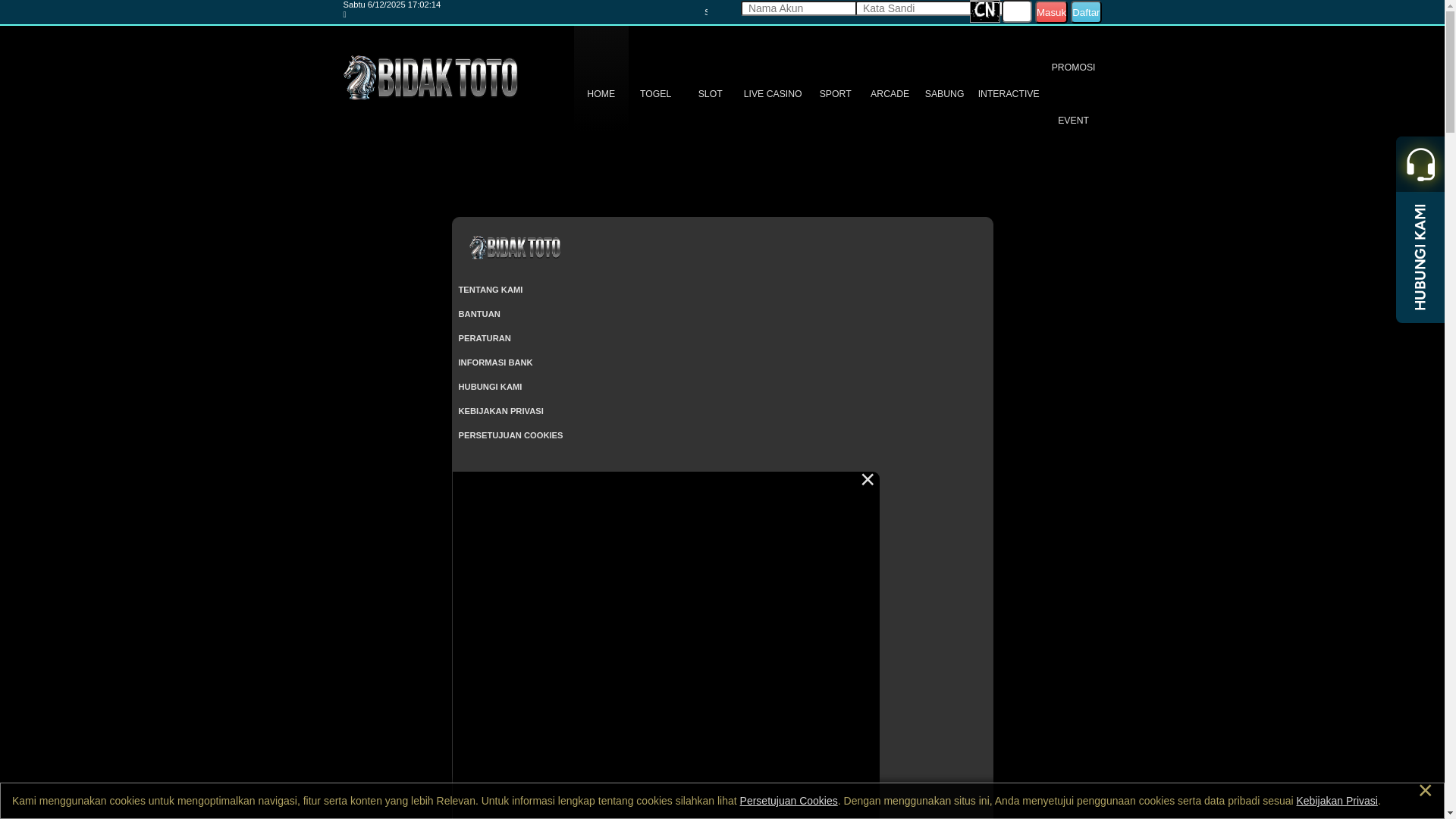Open the HOME menu item
The image size is (1456, 819).
point(601,94)
